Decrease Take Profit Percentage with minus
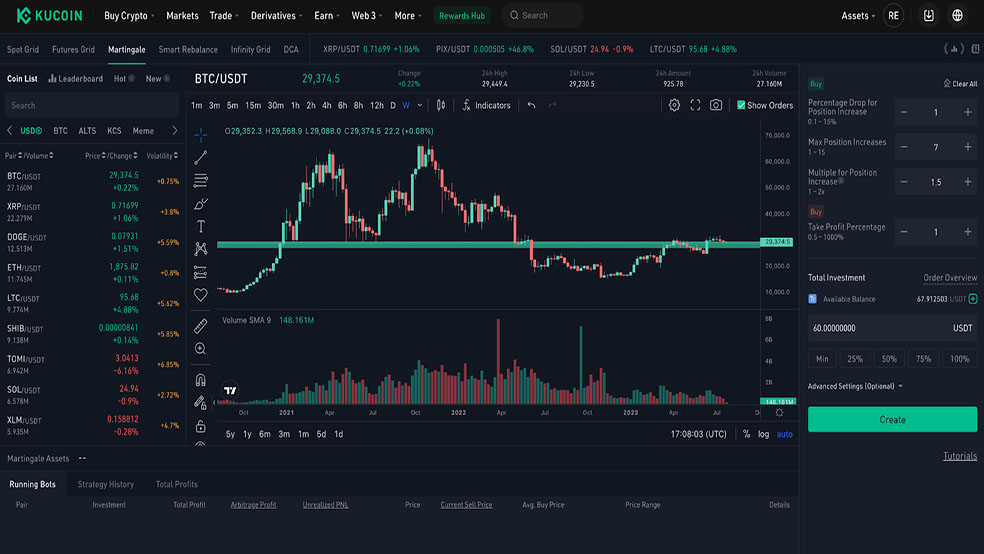Image resolution: width=984 pixels, height=554 pixels. click(904, 232)
